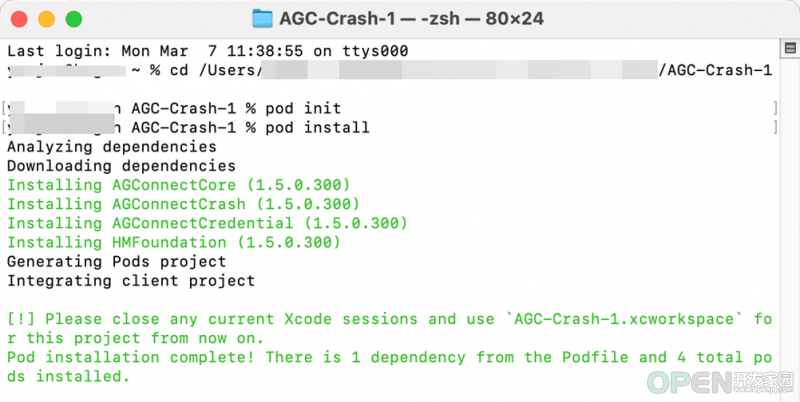Click the 'Downloading dependencies' output line
This screenshot has height=402, width=800.
click(121, 166)
